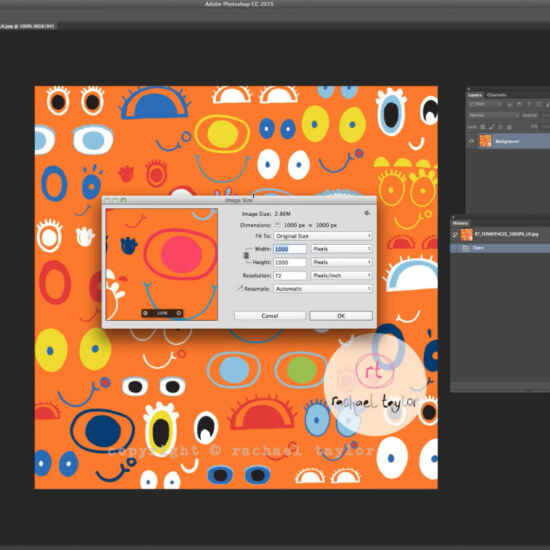Viewport: 550px width, 550px height.
Task: Click the Width input field
Action: [x=290, y=249]
